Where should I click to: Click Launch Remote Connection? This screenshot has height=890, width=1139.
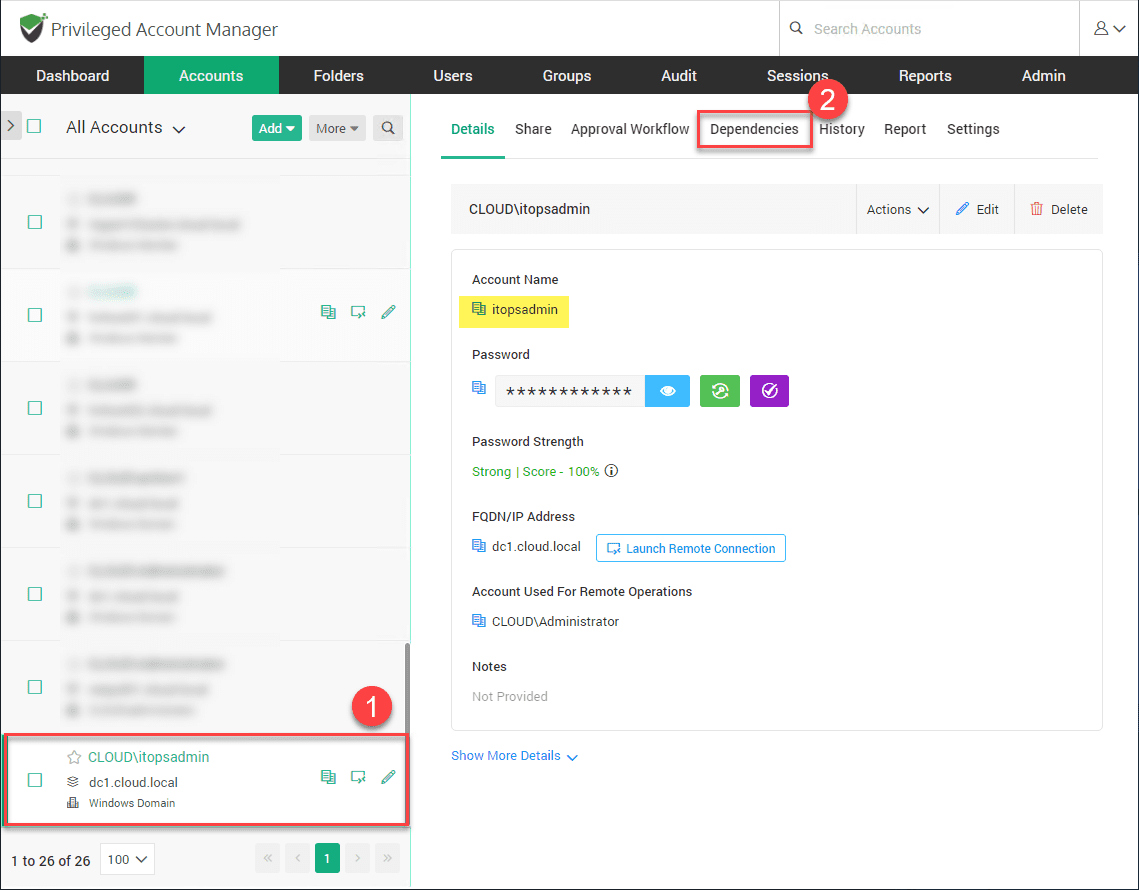[x=690, y=547]
